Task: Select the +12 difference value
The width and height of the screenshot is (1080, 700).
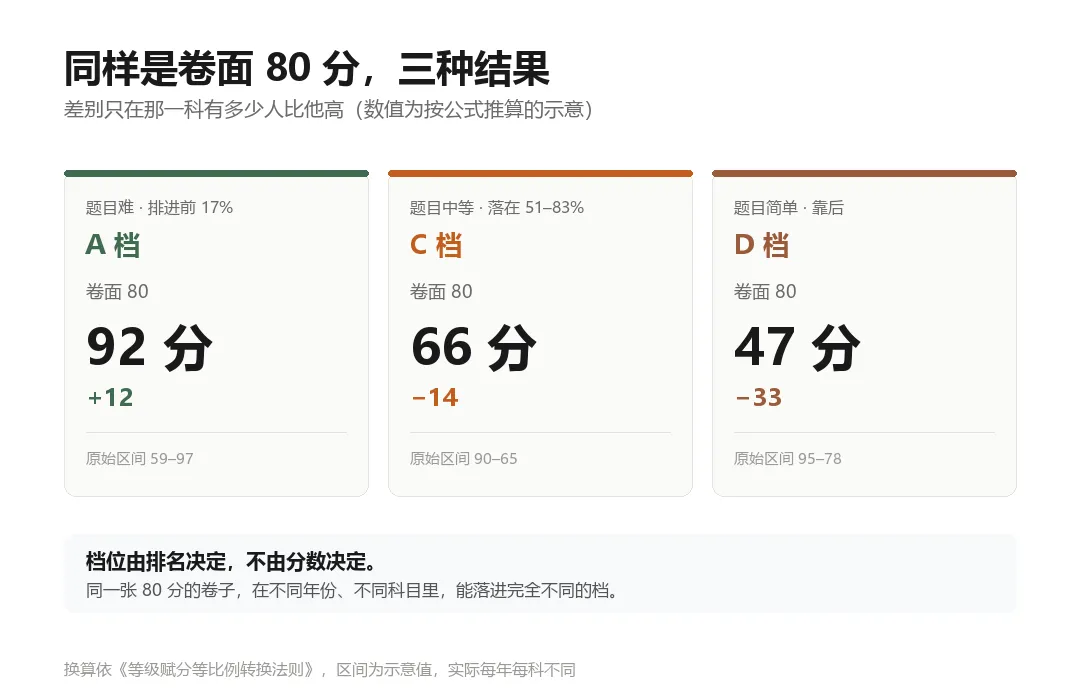Action: pyautogui.click(x=110, y=398)
